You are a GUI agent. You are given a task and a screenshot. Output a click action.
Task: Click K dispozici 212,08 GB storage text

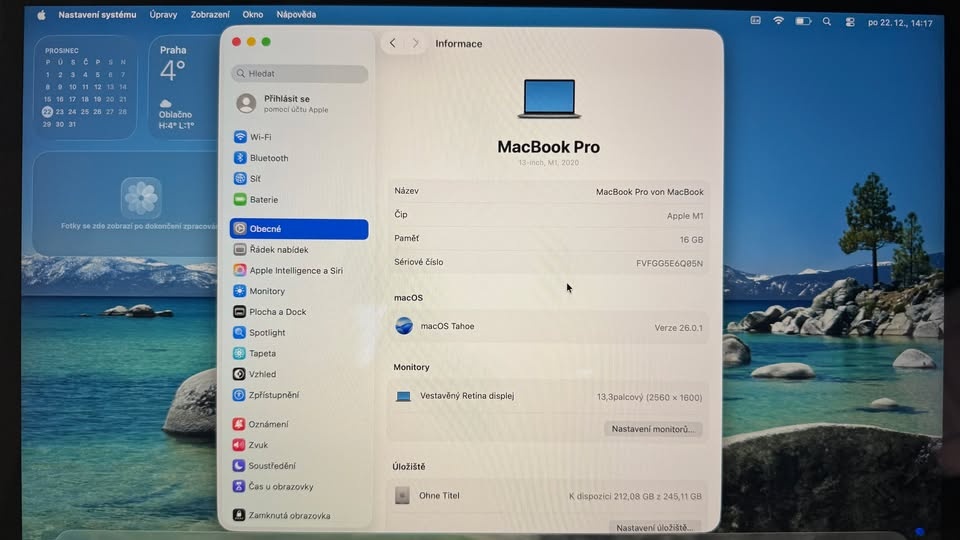635,496
